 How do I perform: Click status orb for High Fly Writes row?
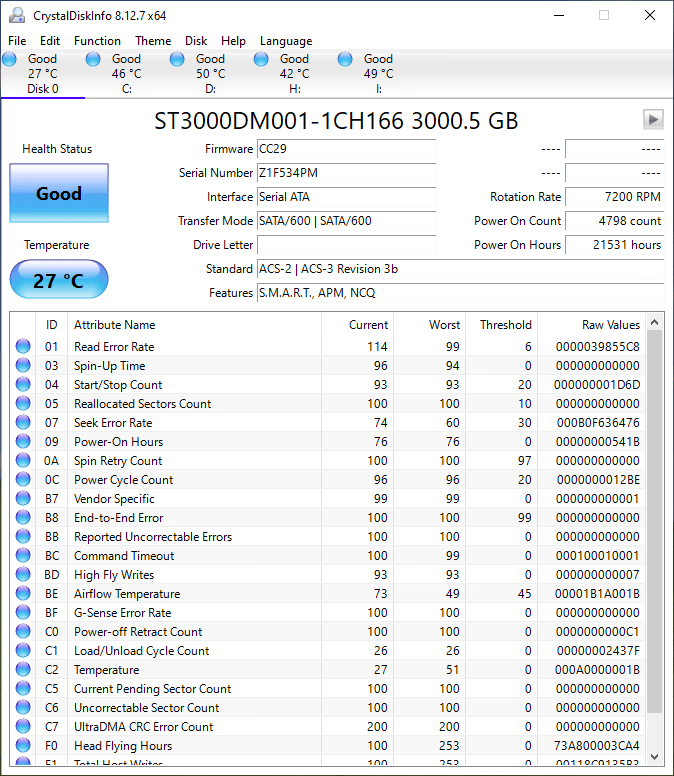click(x=23, y=575)
